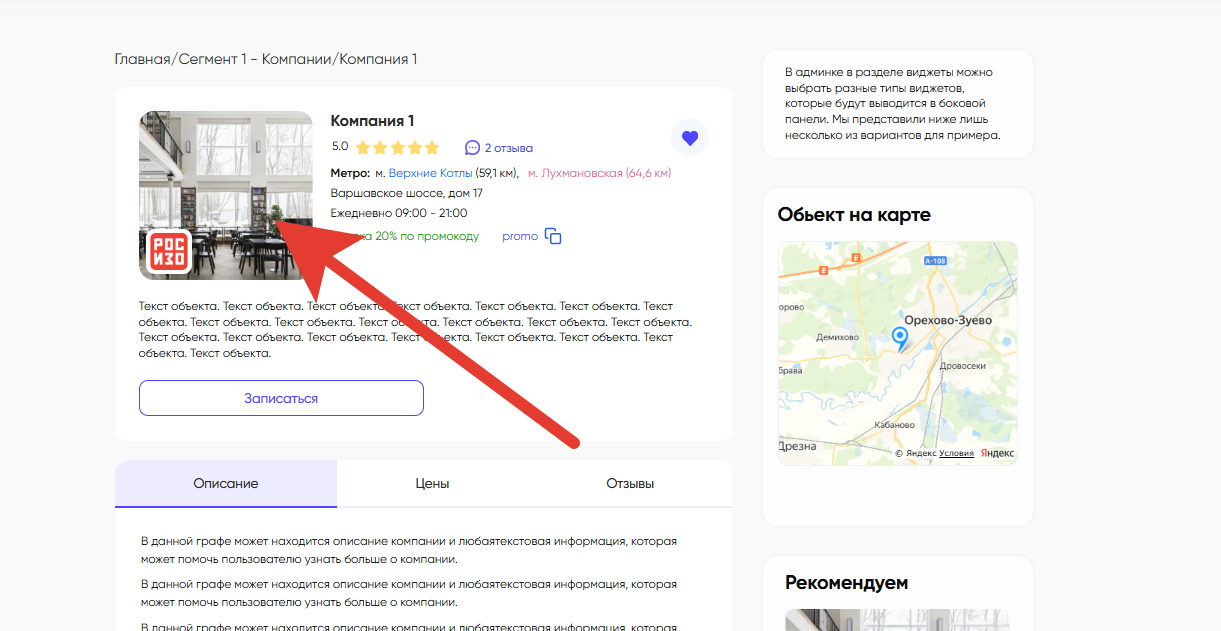Open the company library photo
The width and height of the screenshot is (1221, 631).
226,170
